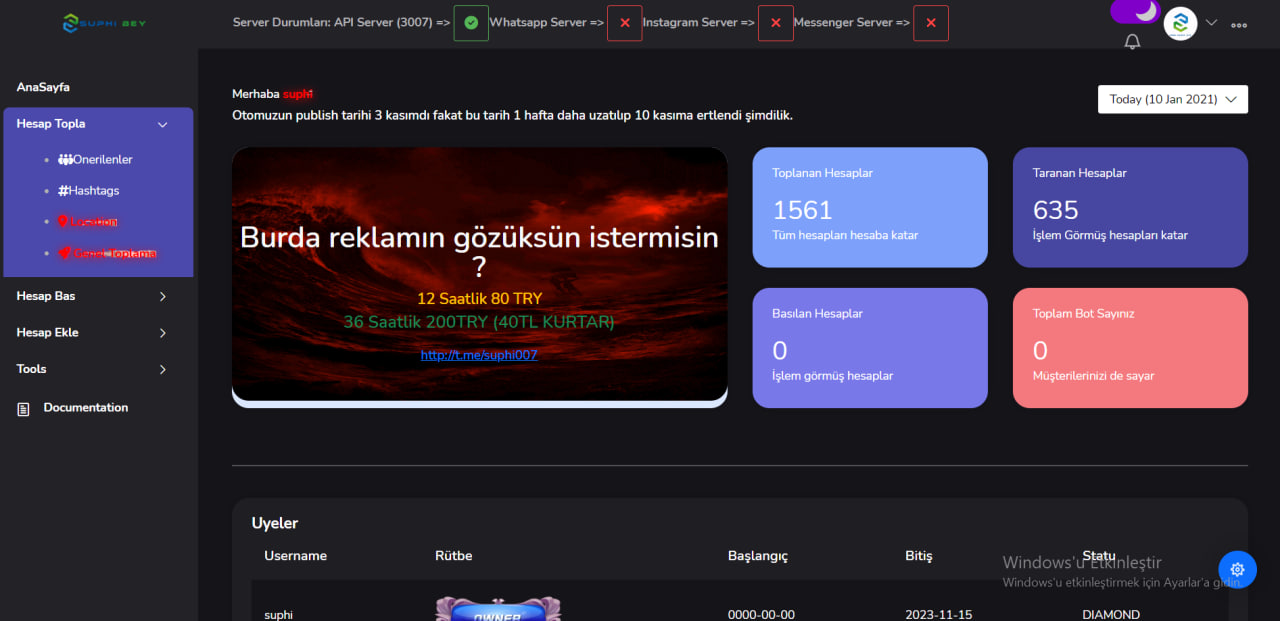The width and height of the screenshot is (1280, 621).
Task: Open the Today (10 Jan 2021) date dropdown
Action: 1173,99
